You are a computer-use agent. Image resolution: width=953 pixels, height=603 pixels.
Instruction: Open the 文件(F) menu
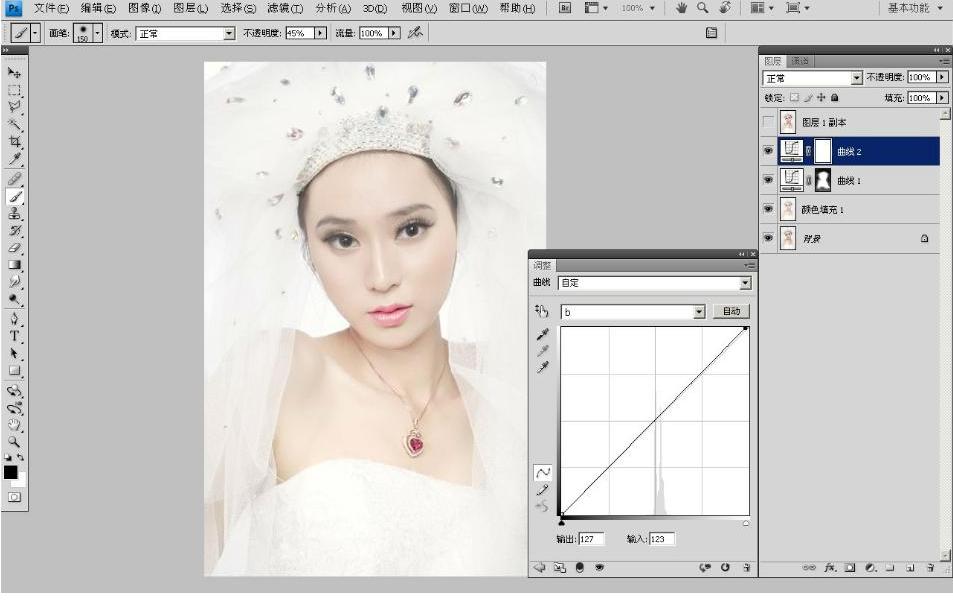[x=51, y=8]
